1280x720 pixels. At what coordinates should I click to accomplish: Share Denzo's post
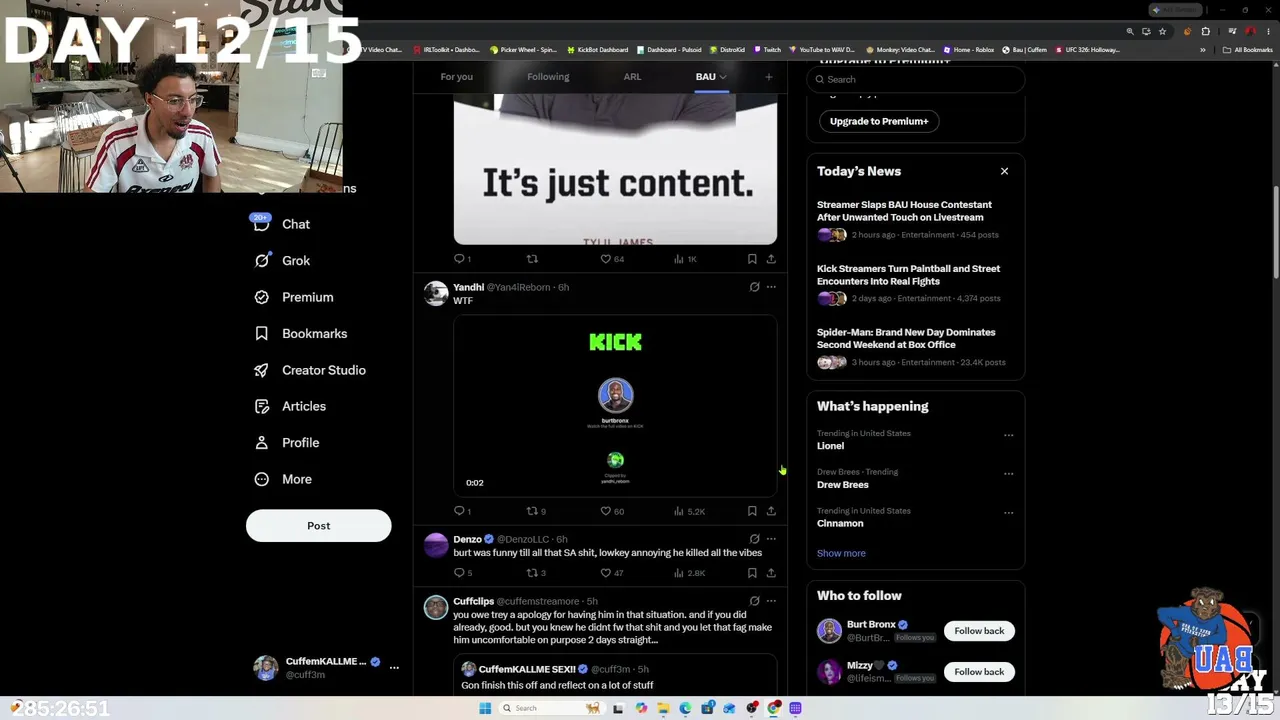[771, 573]
